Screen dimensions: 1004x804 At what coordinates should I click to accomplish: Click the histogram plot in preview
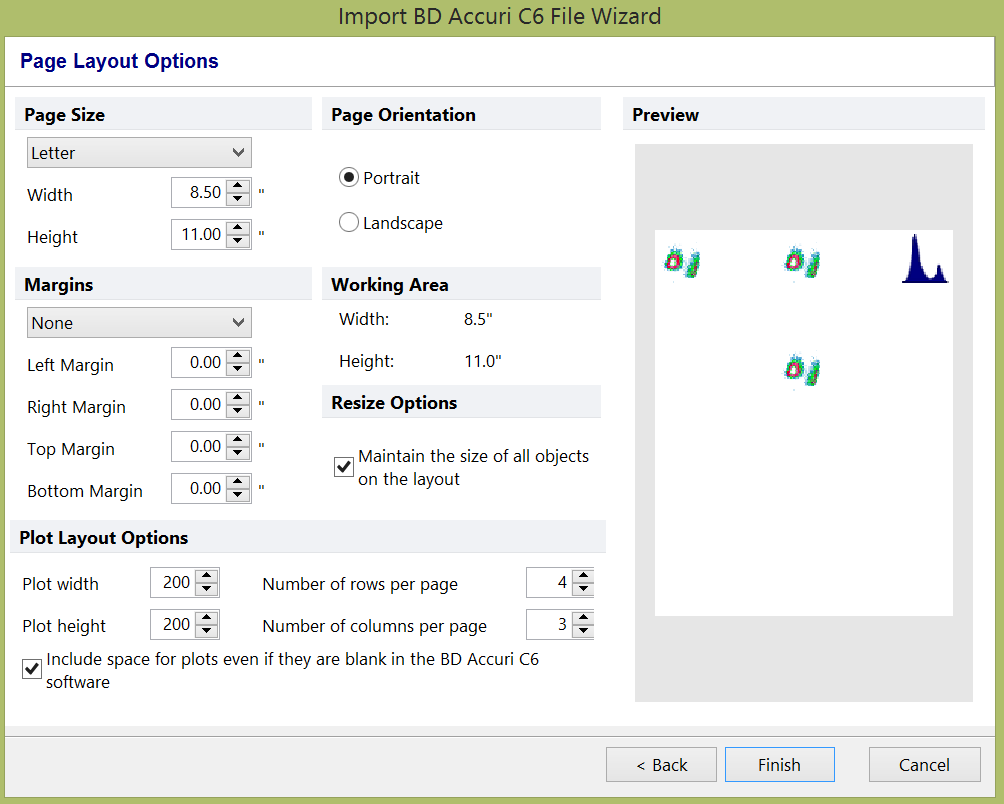[924, 261]
